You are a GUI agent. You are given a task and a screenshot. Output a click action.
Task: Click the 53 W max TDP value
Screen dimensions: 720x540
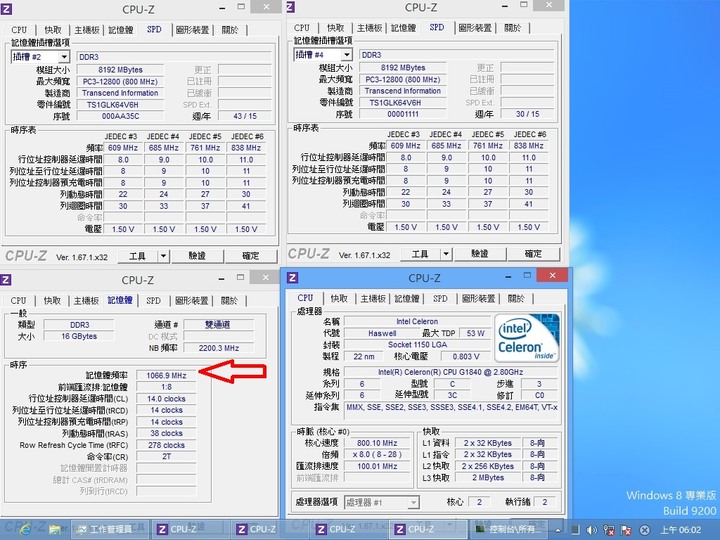[475, 333]
